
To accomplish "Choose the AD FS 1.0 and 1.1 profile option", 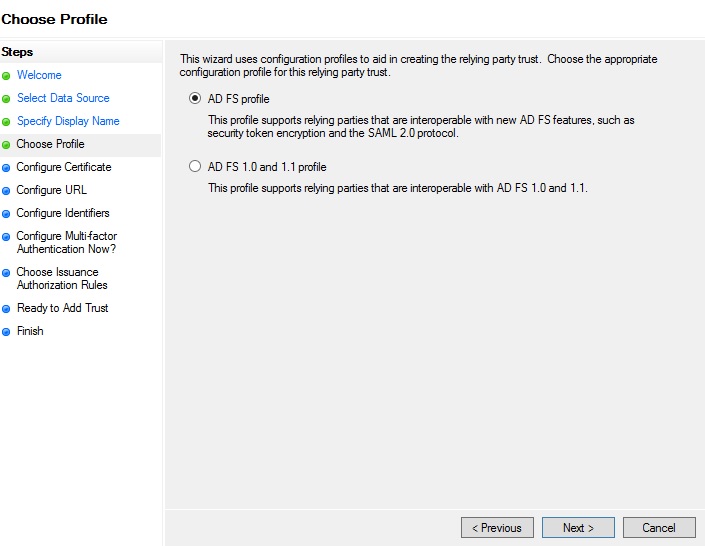I will [x=195, y=167].
